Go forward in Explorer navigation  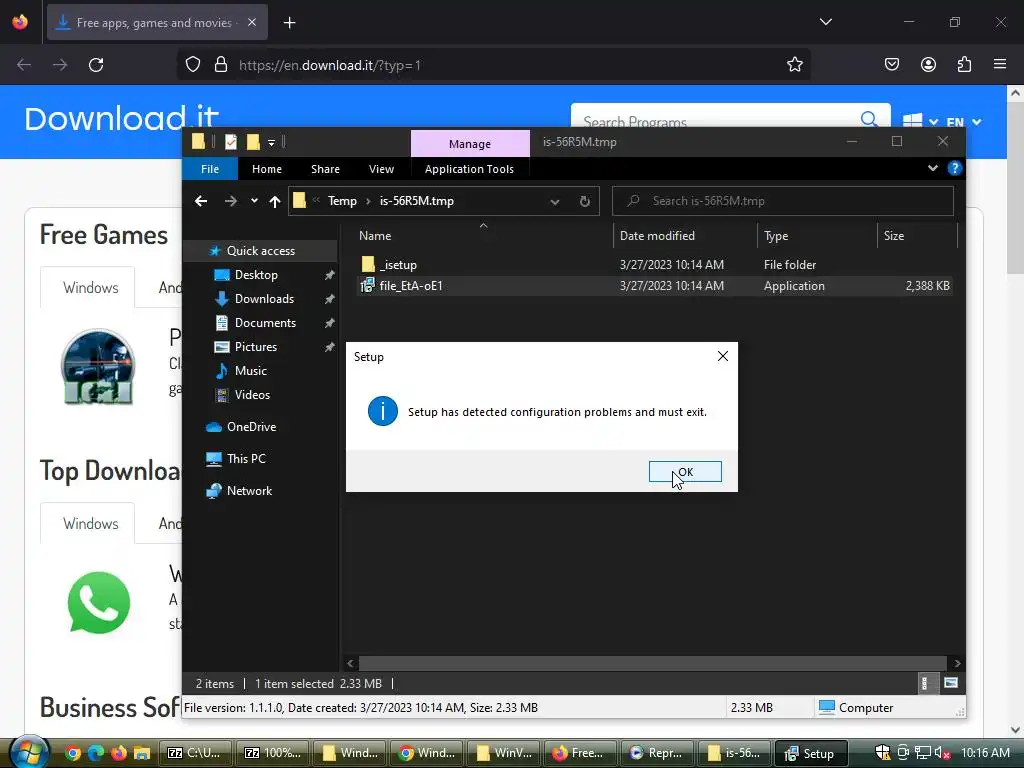pos(231,201)
